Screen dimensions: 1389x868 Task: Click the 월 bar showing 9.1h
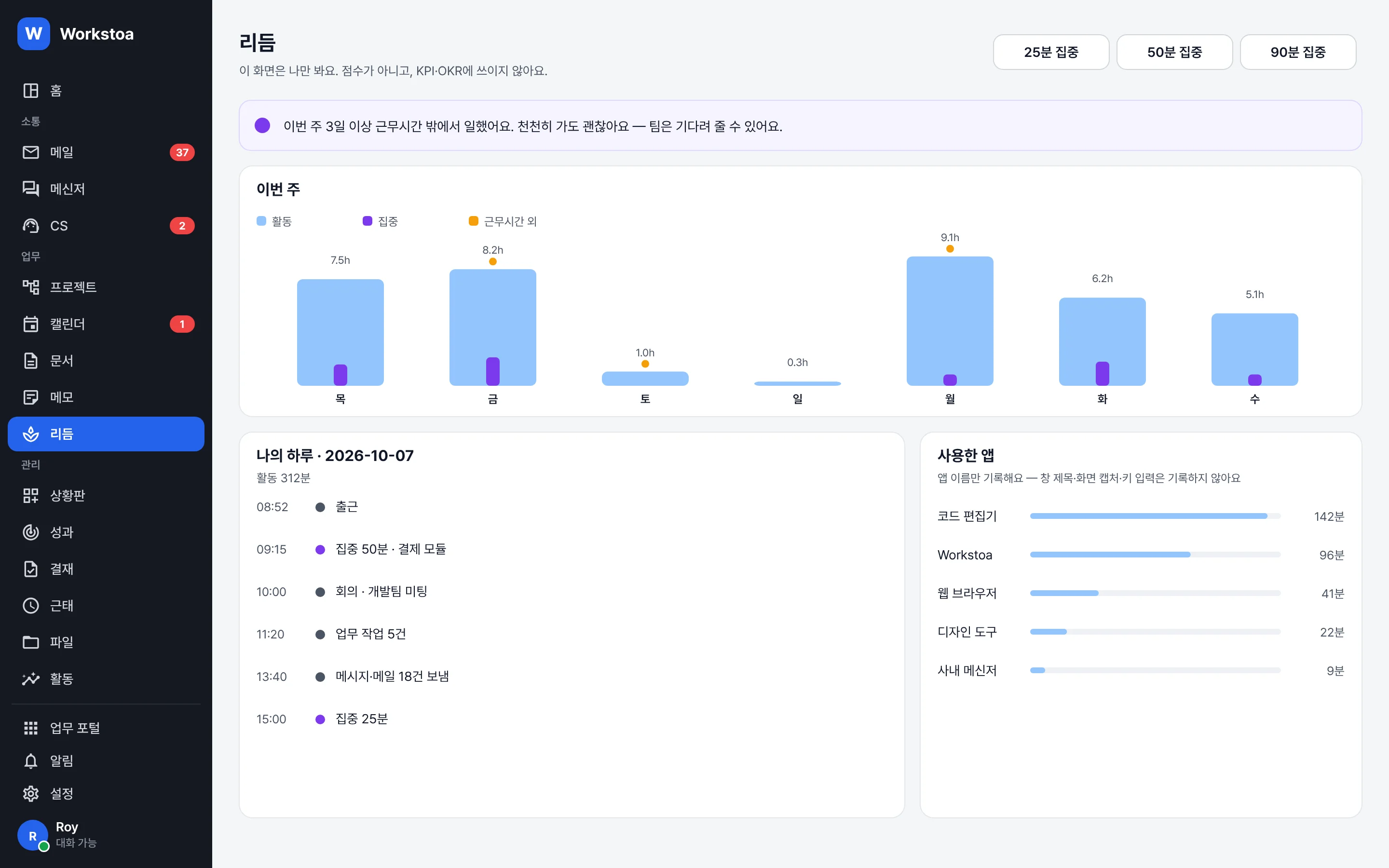point(950,321)
